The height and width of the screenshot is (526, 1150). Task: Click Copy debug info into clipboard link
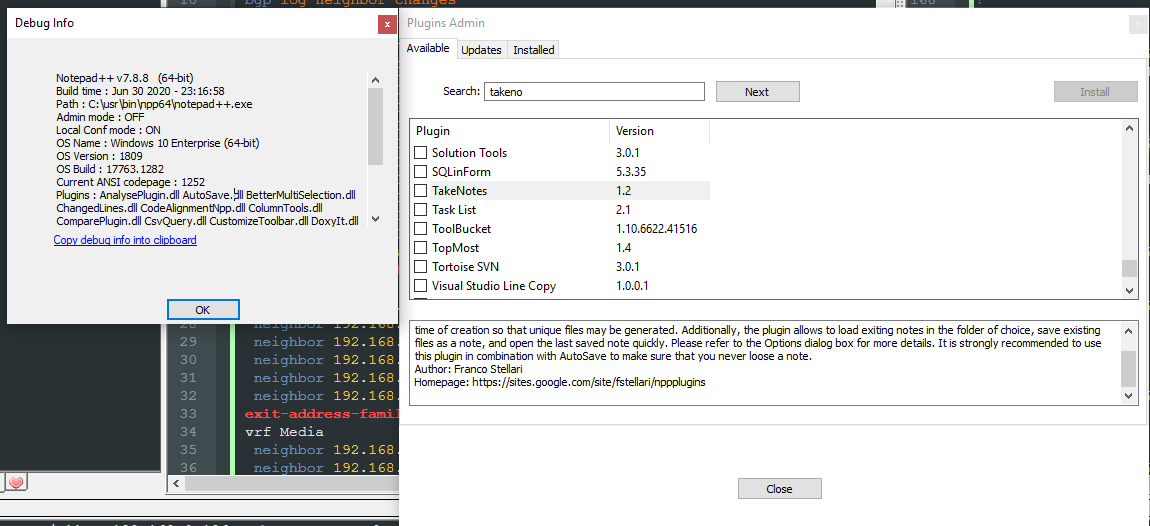coord(125,240)
